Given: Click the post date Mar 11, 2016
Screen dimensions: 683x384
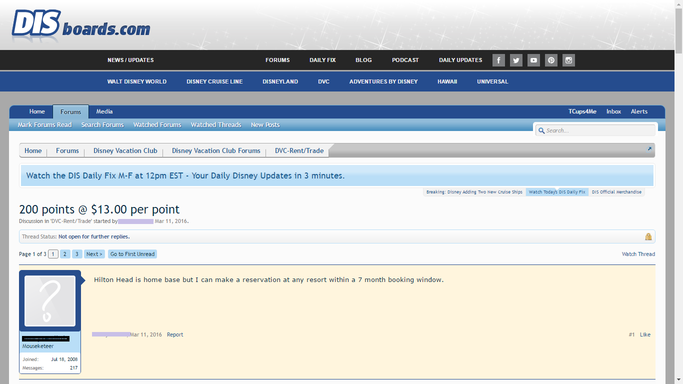Looking at the screenshot, I should pyautogui.click(x=145, y=334).
